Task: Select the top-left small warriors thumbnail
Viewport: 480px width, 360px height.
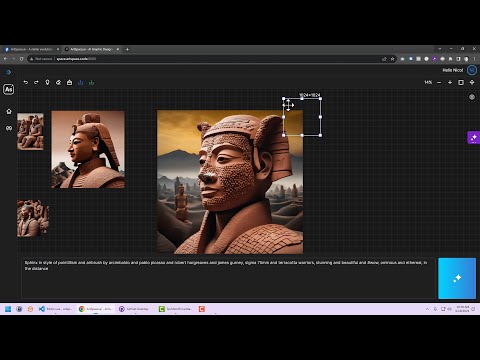Action: pos(30,131)
